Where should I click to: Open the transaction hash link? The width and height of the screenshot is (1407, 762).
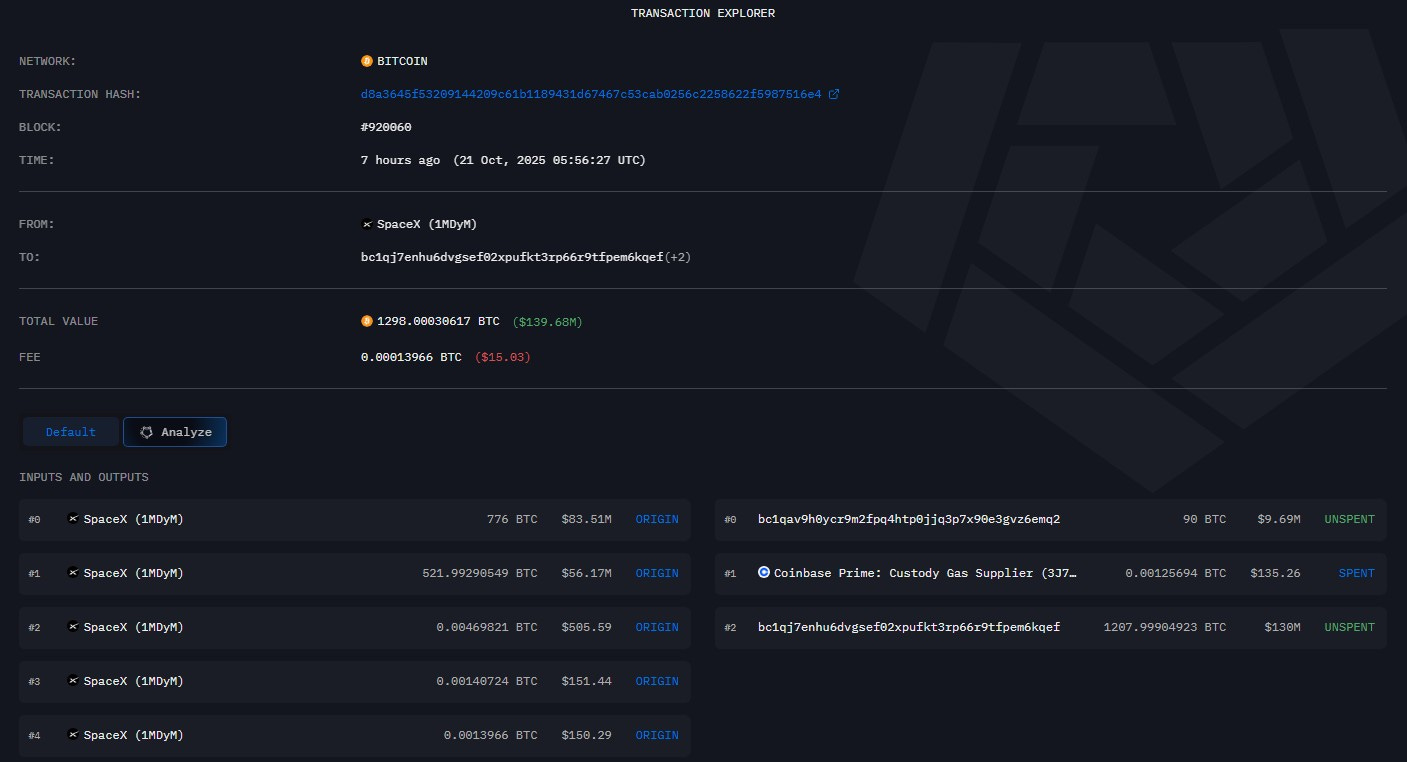(x=591, y=94)
